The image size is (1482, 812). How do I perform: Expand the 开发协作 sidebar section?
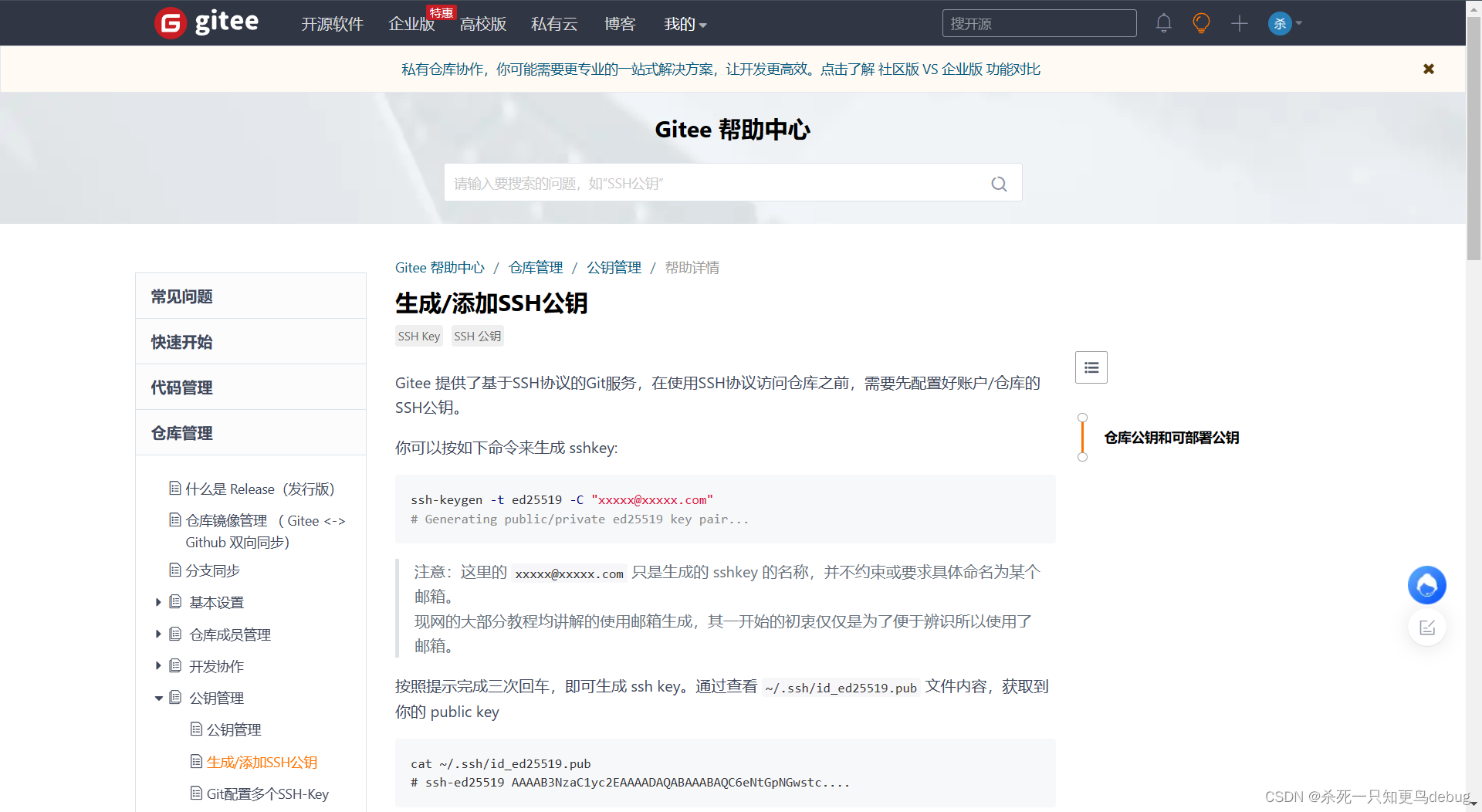coord(159,665)
